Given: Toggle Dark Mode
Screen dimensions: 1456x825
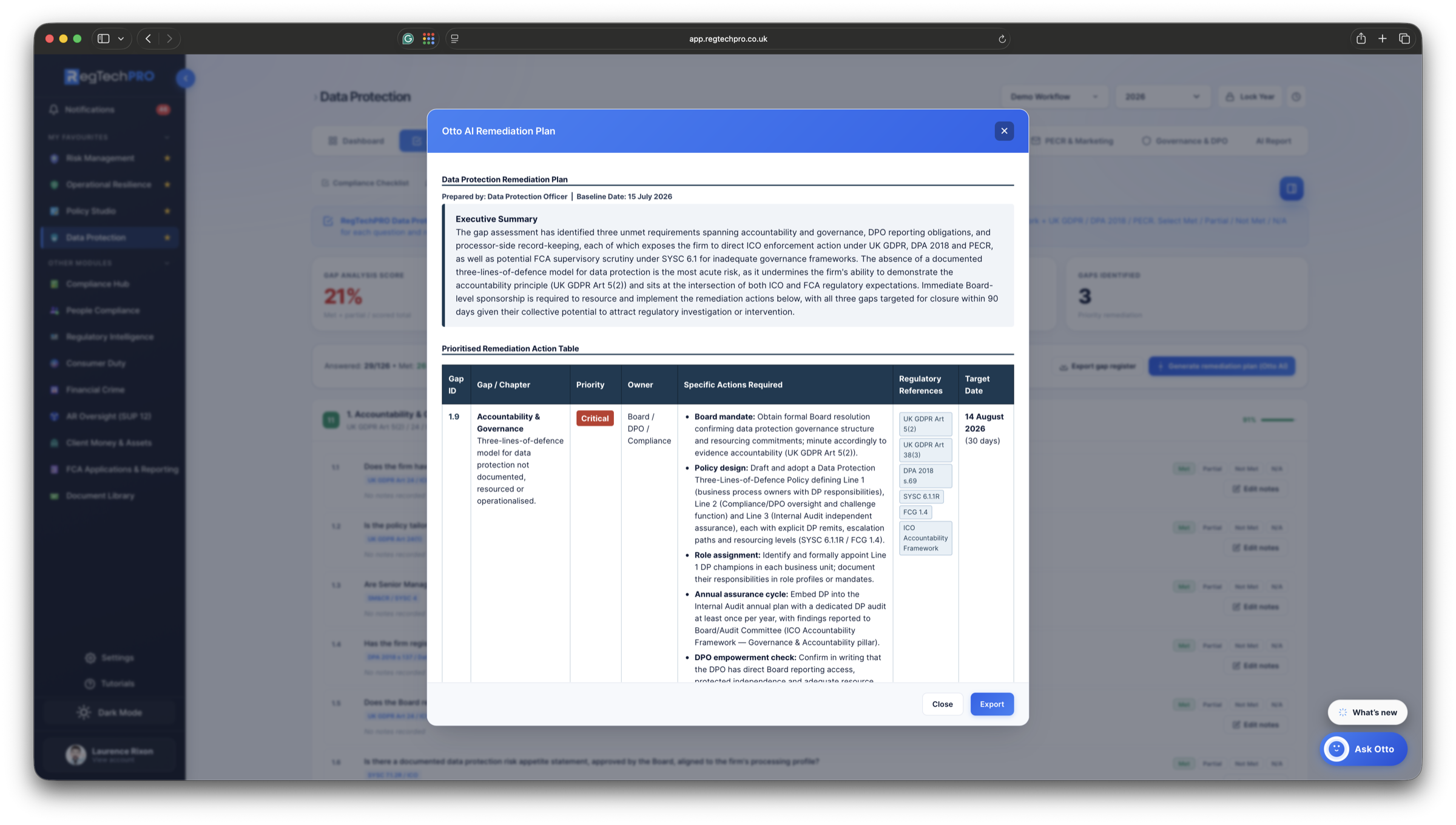Looking at the screenshot, I should [110, 713].
